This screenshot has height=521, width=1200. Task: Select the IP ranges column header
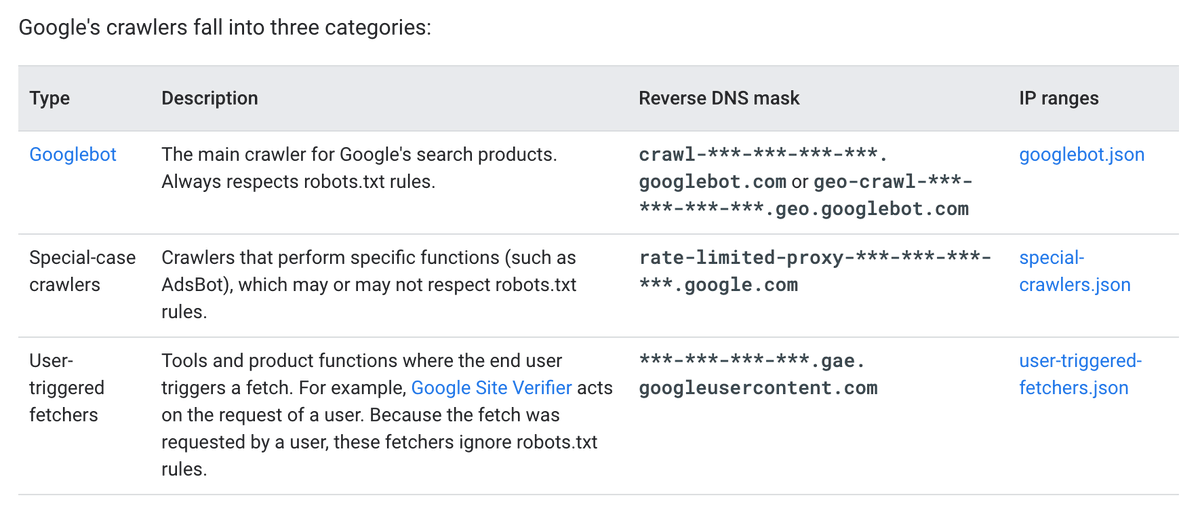(x=1059, y=98)
